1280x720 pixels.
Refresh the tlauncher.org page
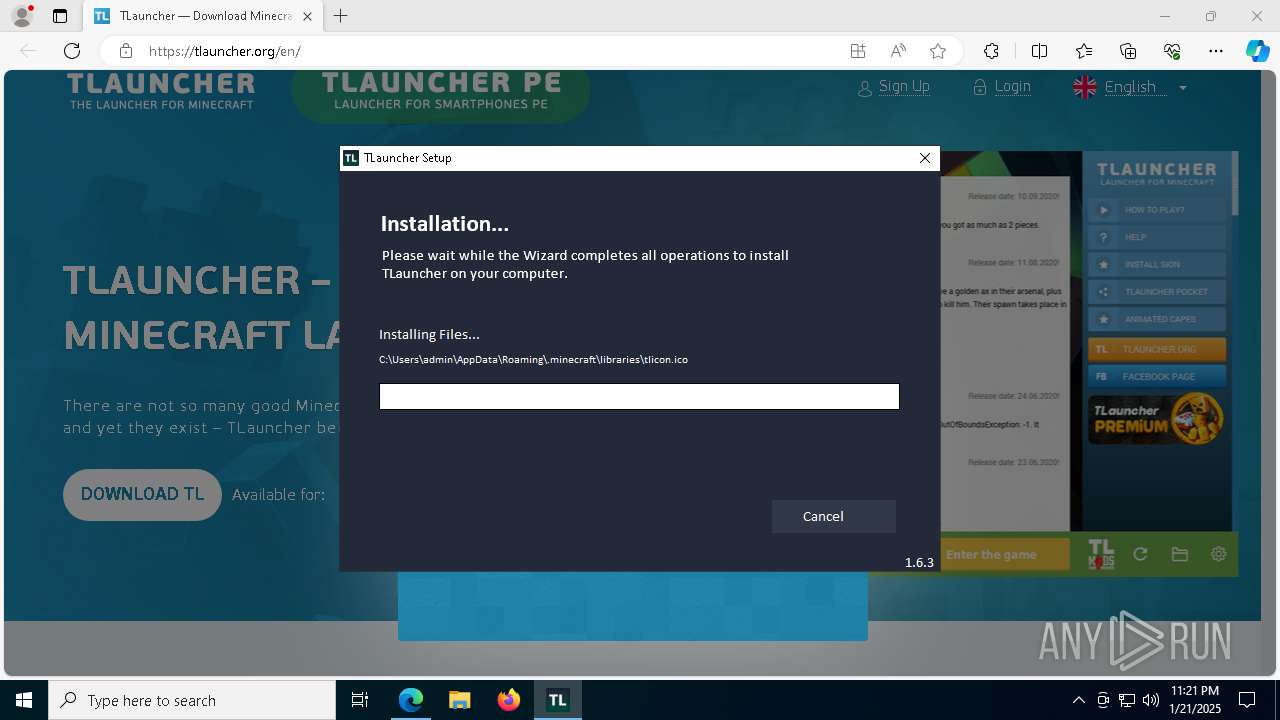click(x=72, y=51)
